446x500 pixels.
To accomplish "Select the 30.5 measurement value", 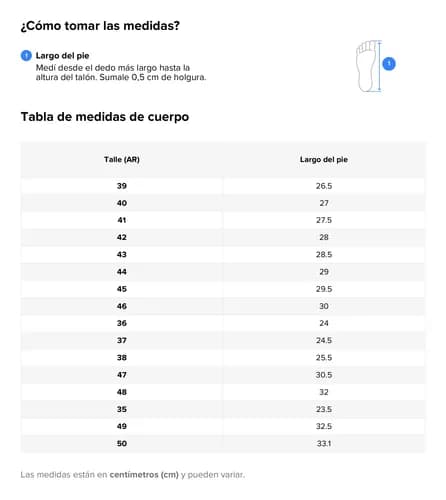I will pos(324,375).
